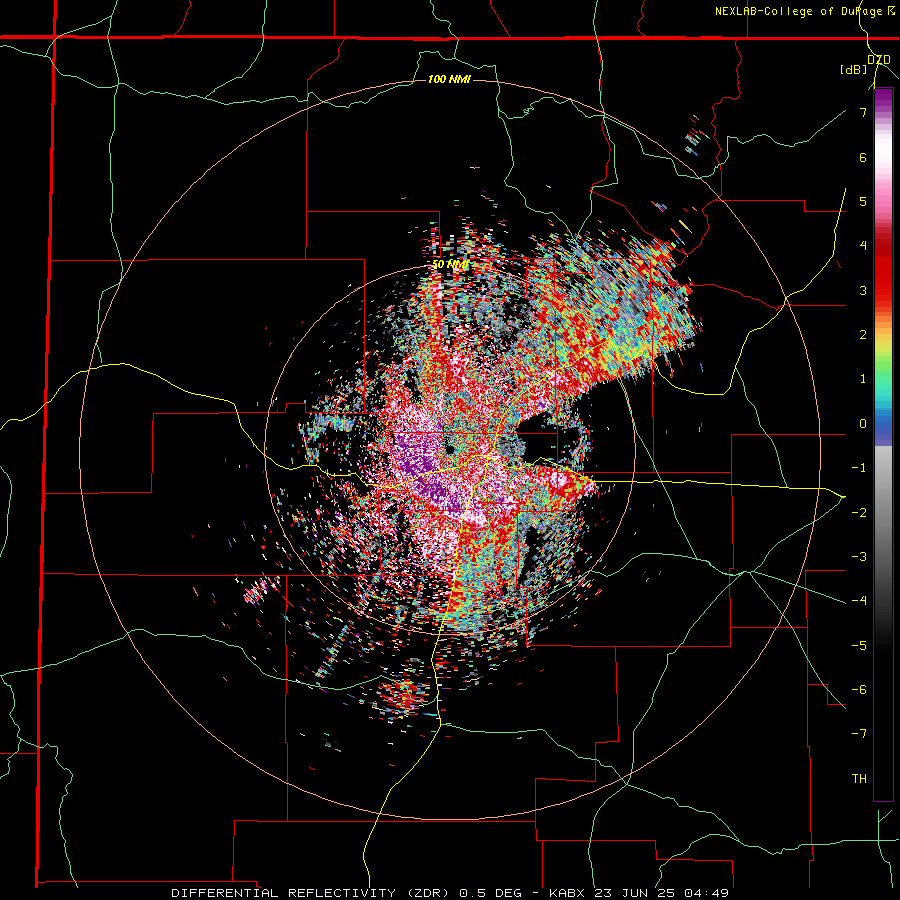
Task: Click the -4 dB value on color scale
Action: pos(859,601)
